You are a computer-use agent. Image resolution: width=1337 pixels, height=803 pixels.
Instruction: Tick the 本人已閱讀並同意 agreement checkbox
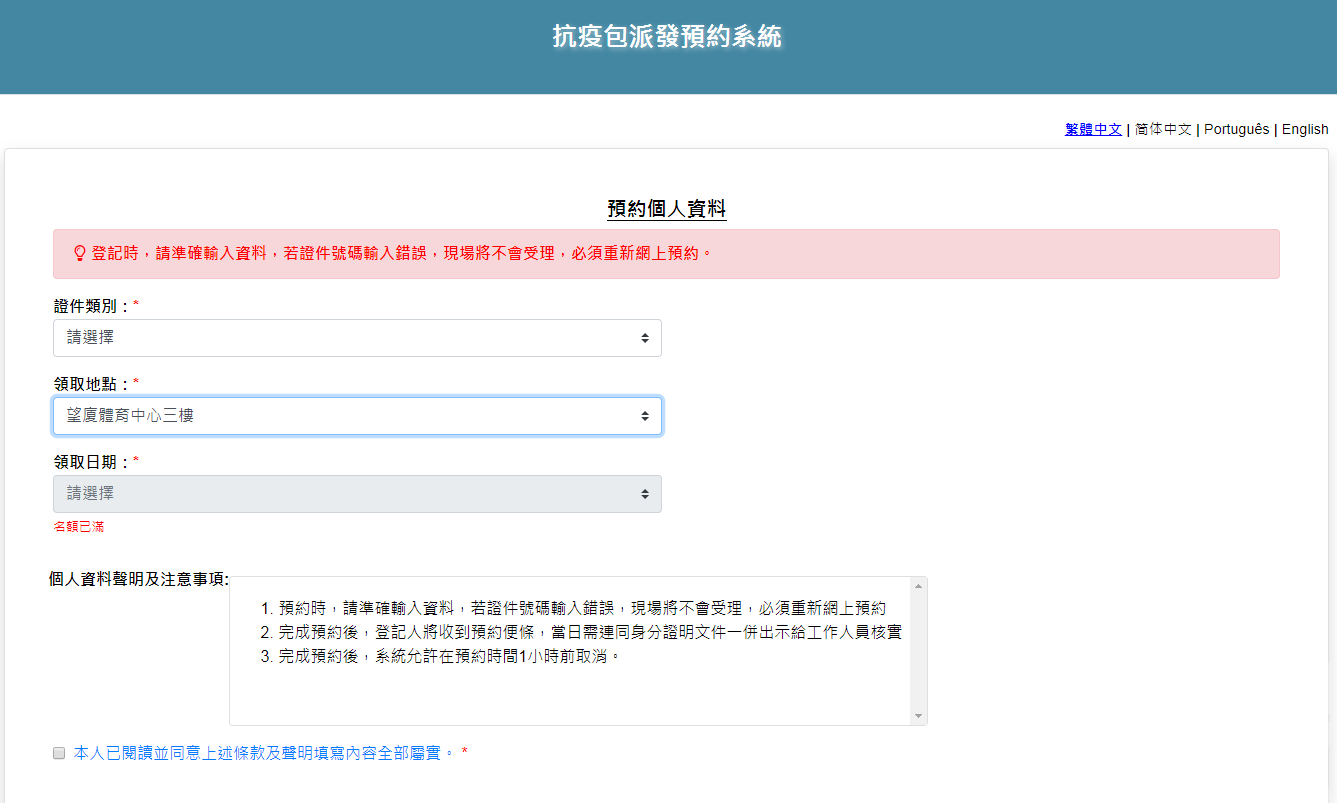click(x=59, y=753)
